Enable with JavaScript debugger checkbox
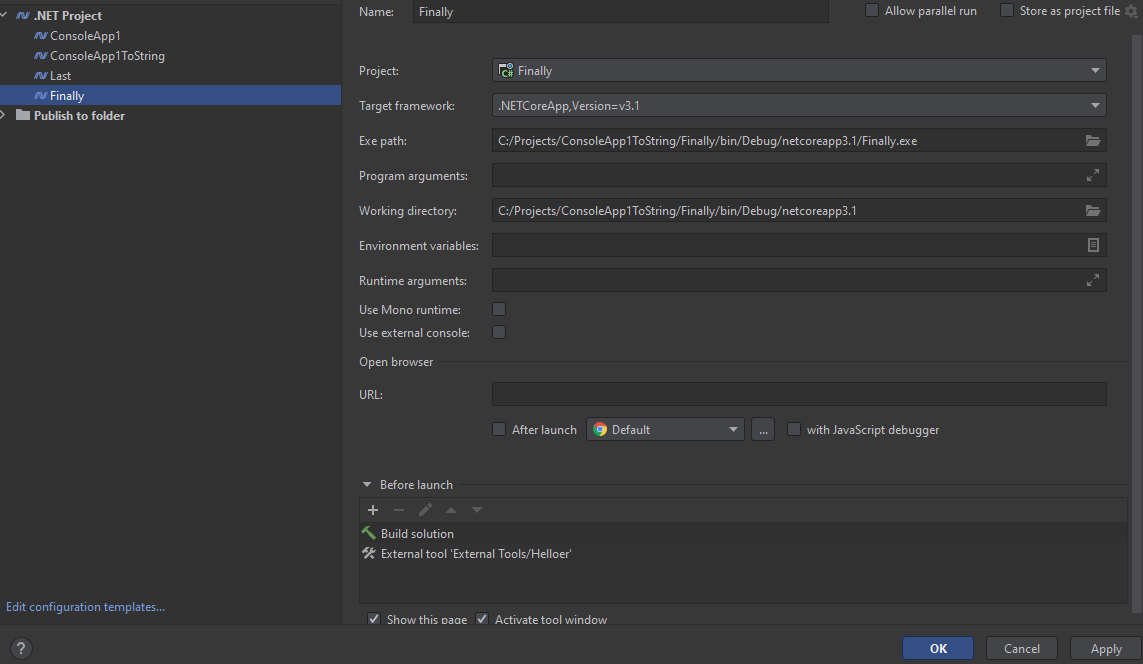The width and height of the screenshot is (1143, 664). pyautogui.click(x=794, y=429)
